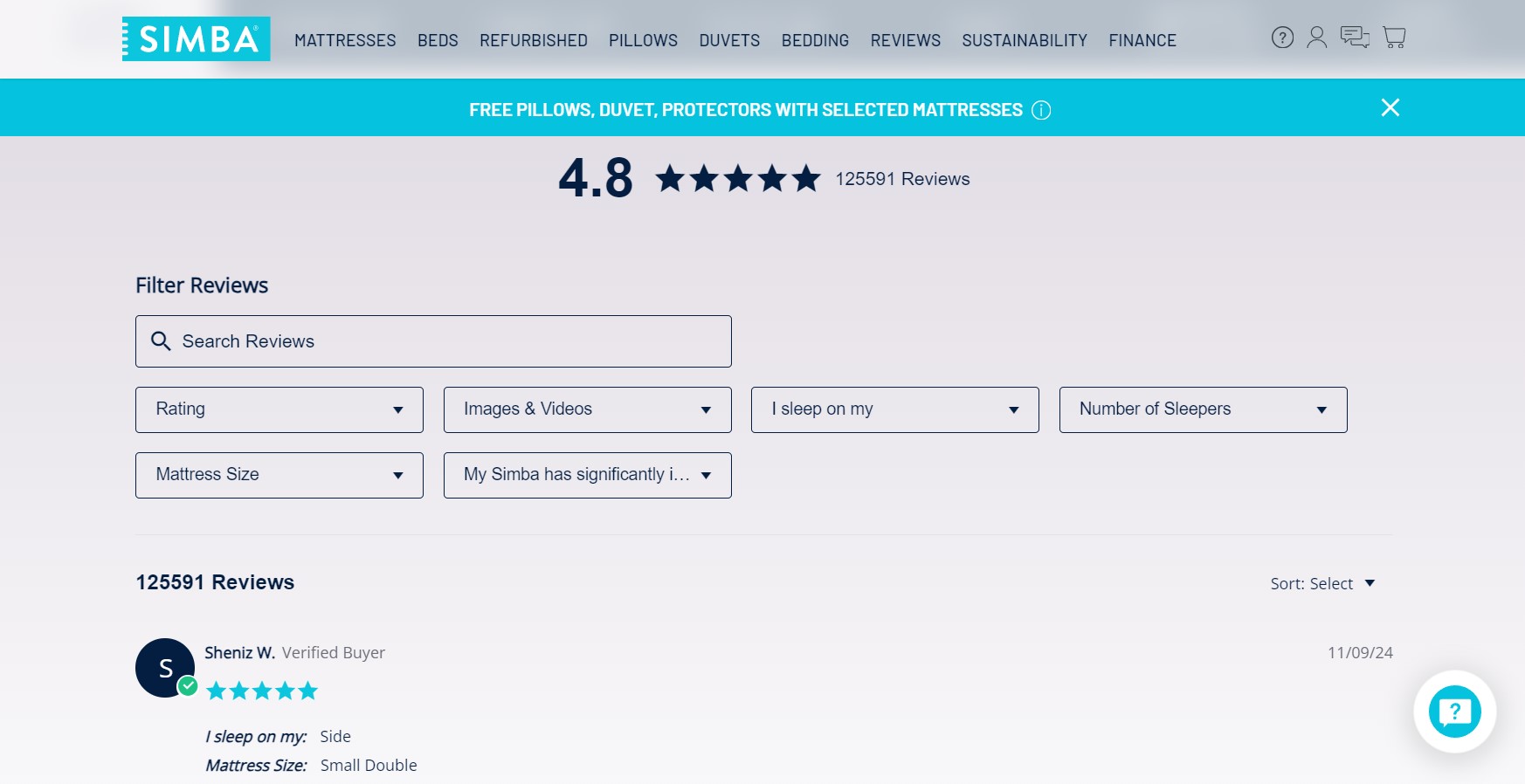The image size is (1525, 784).
Task: Open the Bedding menu
Action: tap(815, 40)
